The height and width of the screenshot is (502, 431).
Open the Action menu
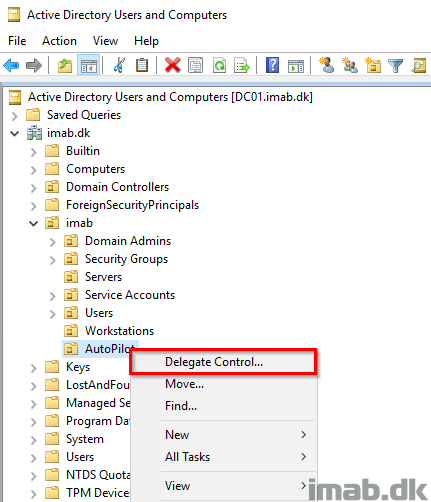coord(59,41)
